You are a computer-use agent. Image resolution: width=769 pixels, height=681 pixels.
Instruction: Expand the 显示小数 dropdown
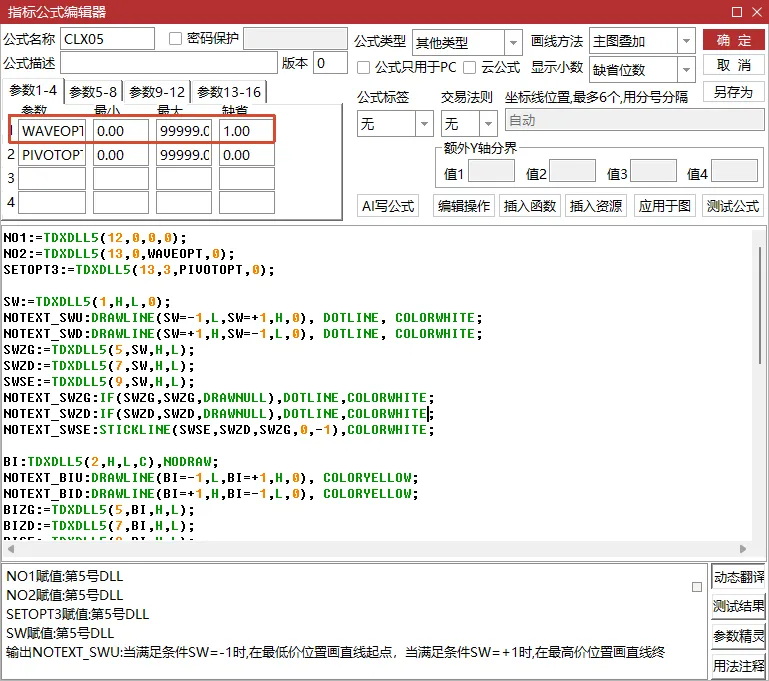[x=686, y=70]
